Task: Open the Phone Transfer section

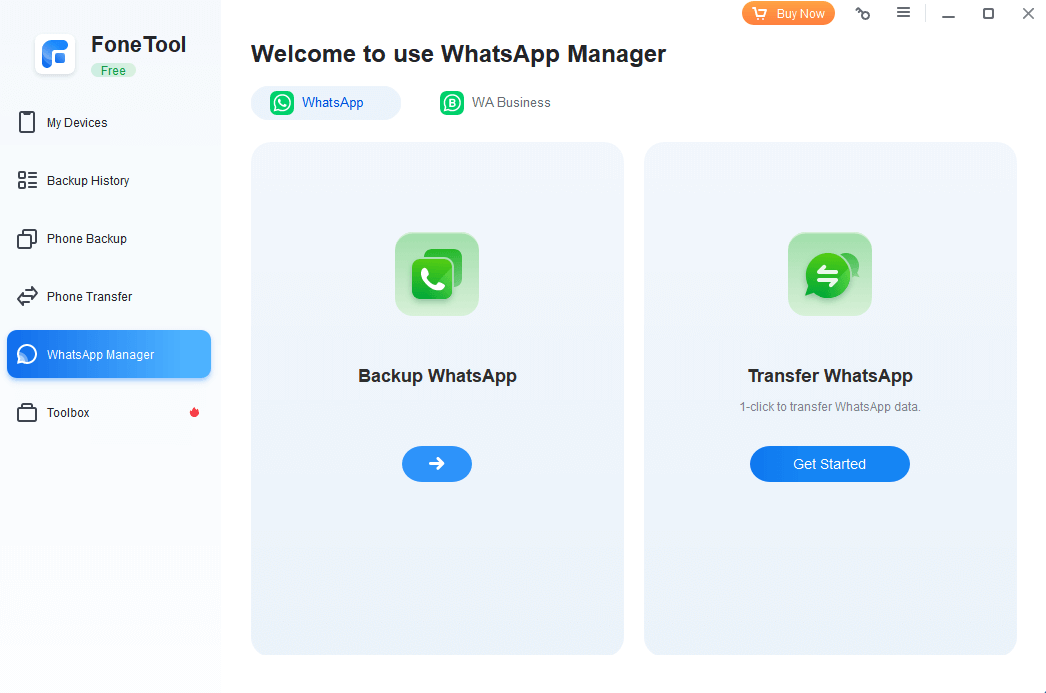Action: coord(89,297)
